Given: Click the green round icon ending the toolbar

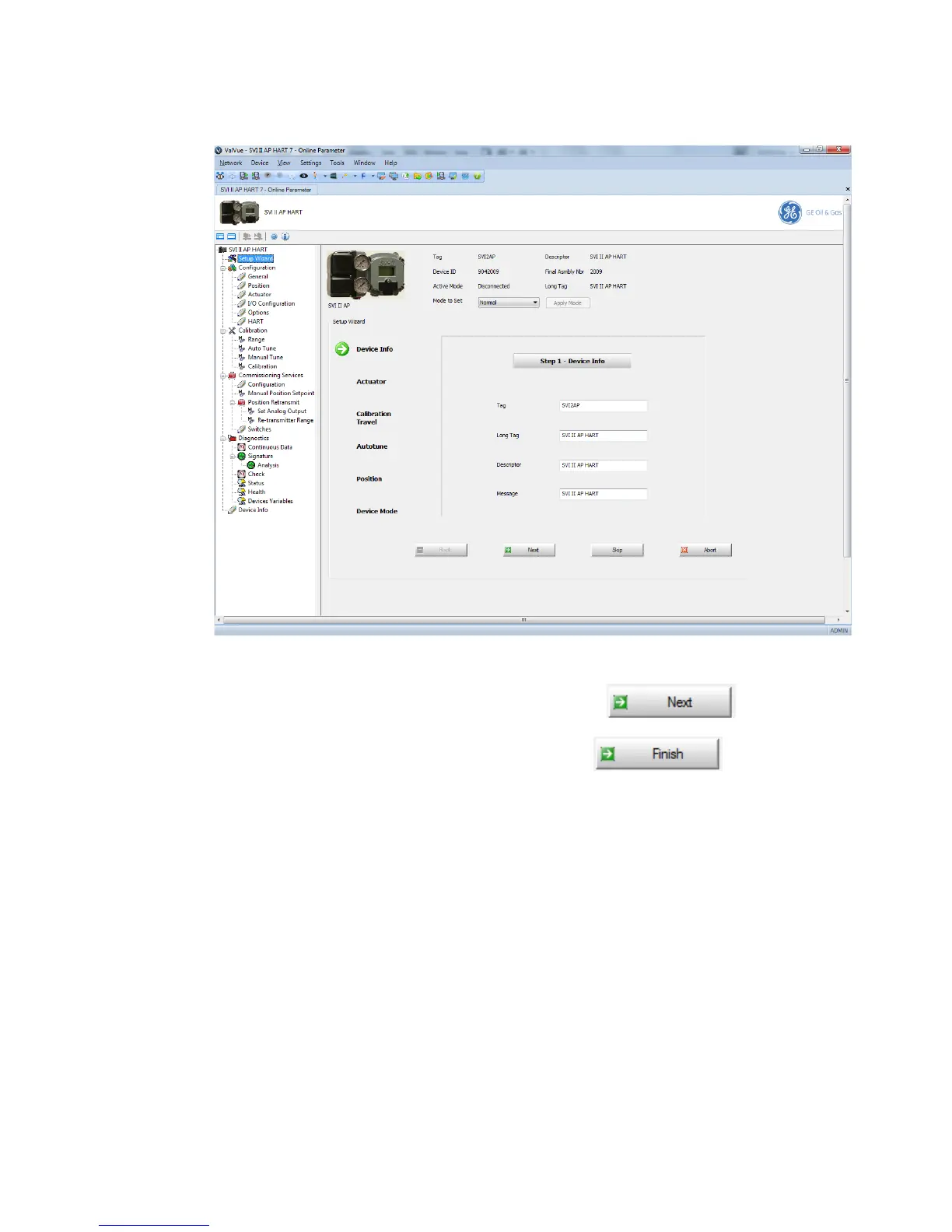Looking at the screenshot, I should [x=477, y=176].
